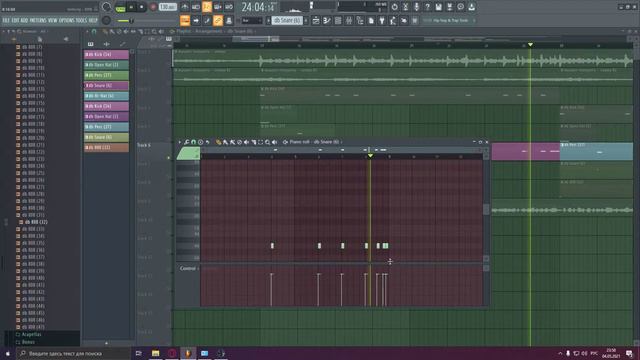The width and height of the screenshot is (640, 360).
Task: Open the channel rack toolbar icon
Action: coord(338,20)
